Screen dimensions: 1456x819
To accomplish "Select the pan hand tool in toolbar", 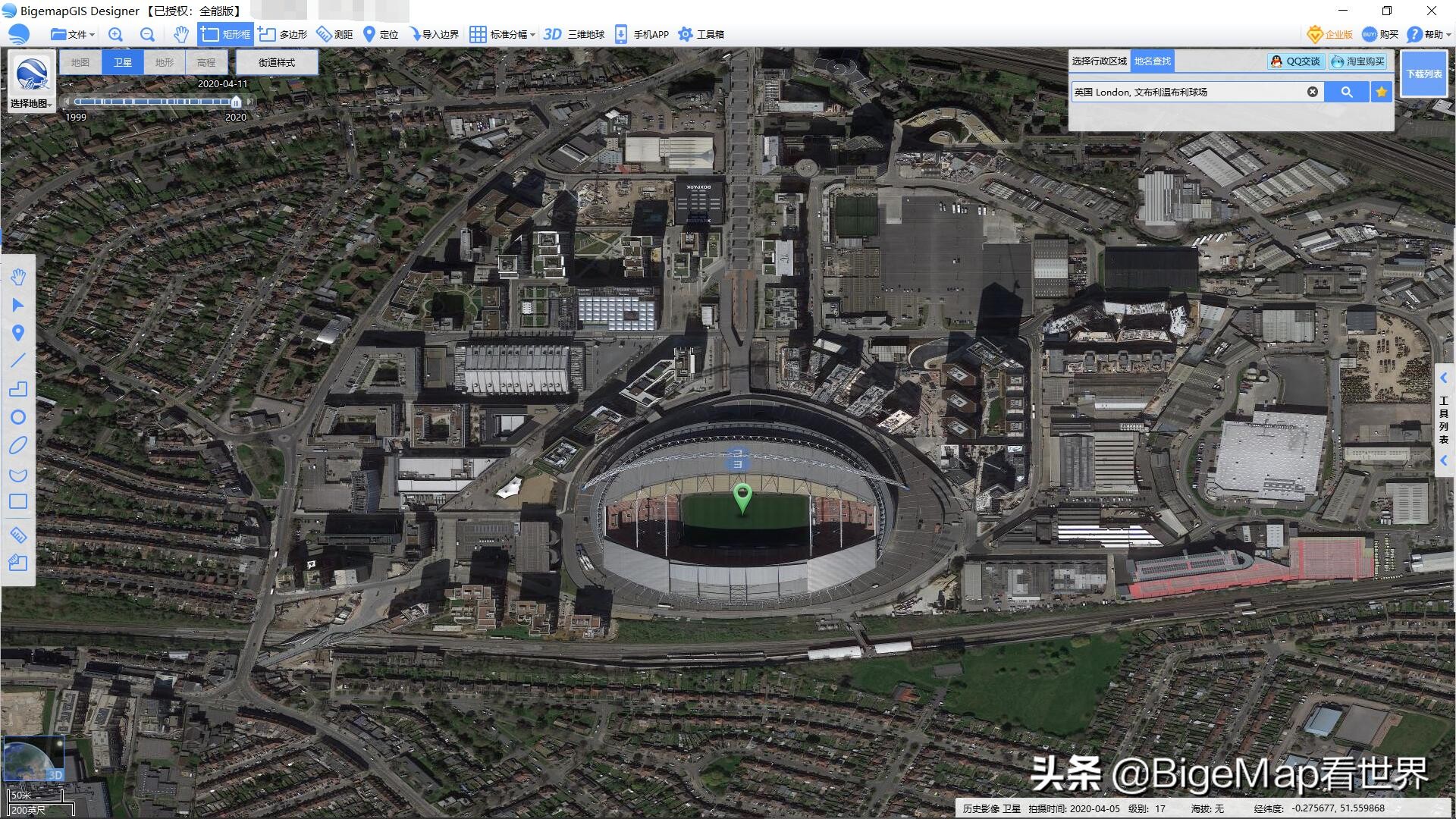I will (180, 34).
